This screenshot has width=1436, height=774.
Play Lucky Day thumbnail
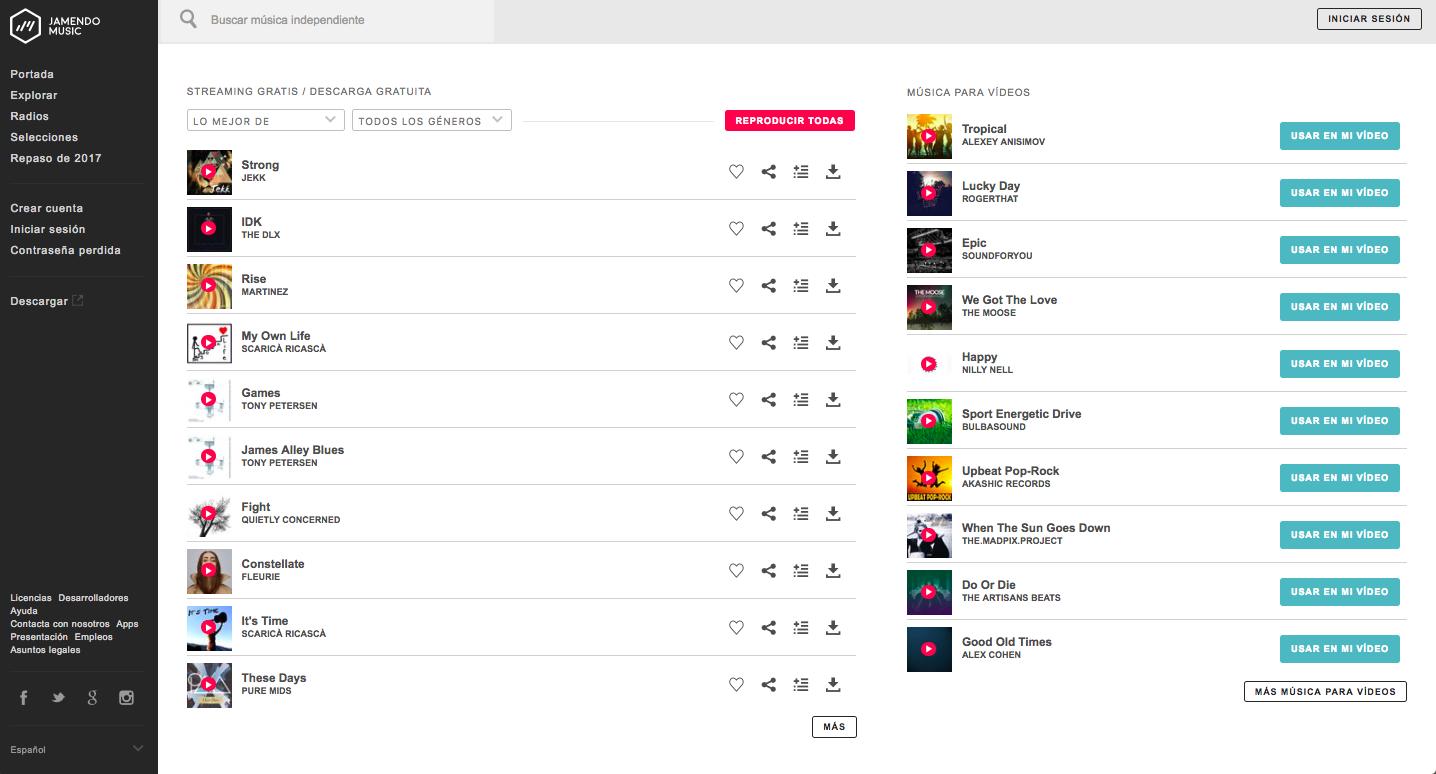coord(929,193)
